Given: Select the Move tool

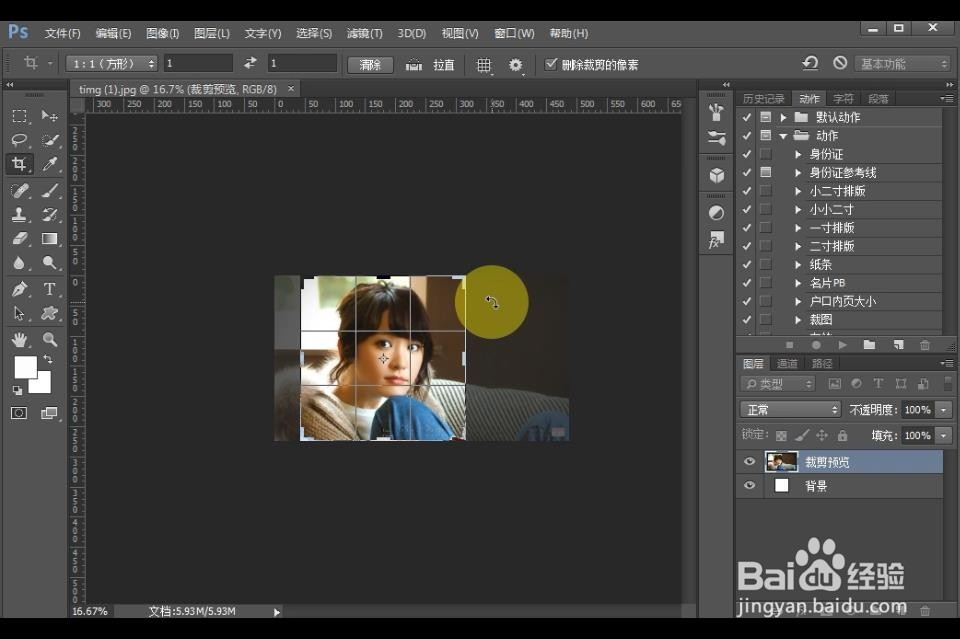Looking at the screenshot, I should tap(50, 116).
